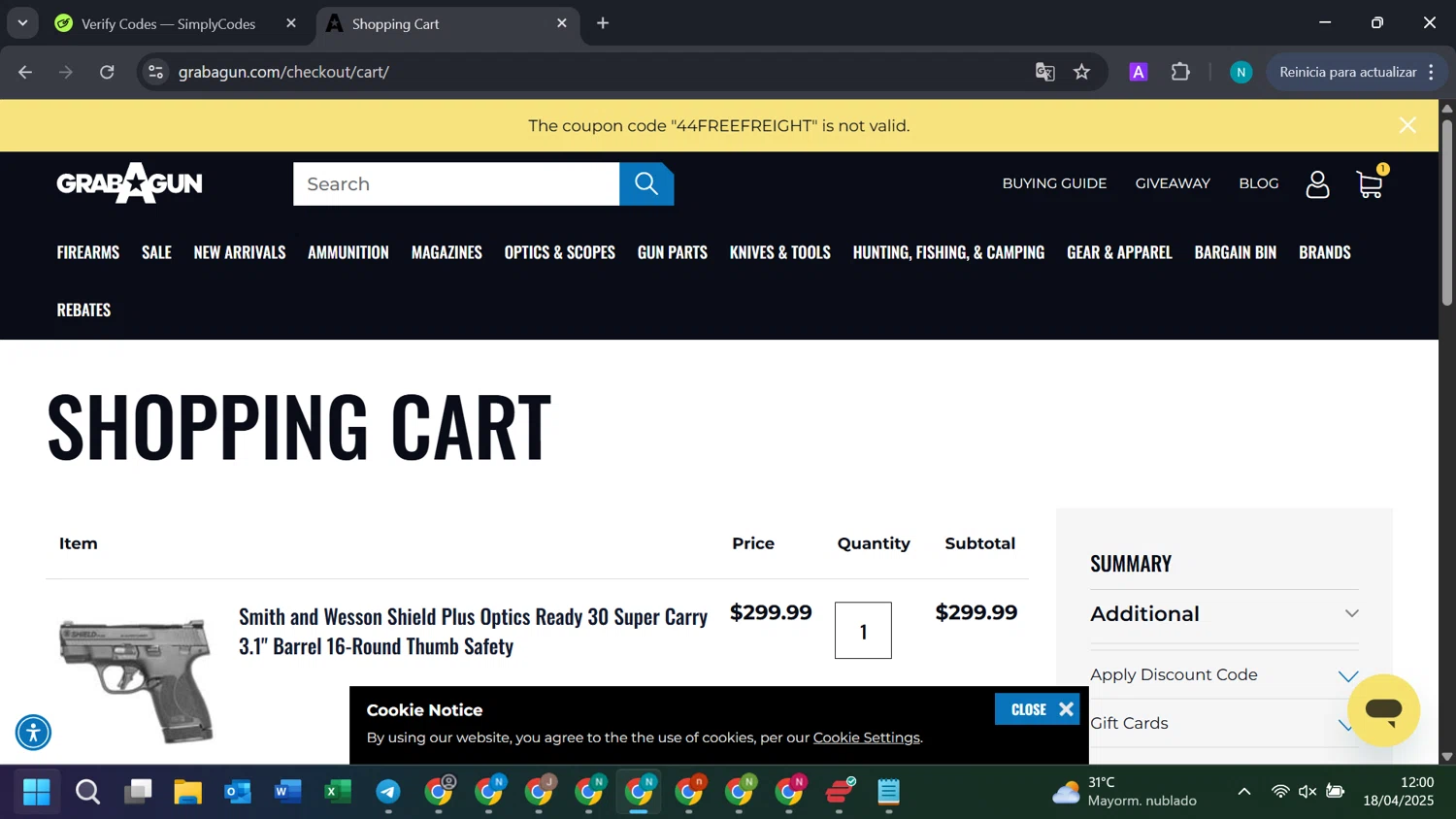Open the GEAR & APPAREL menu
Viewport: 1456px width, 819px height.
click(x=1119, y=252)
